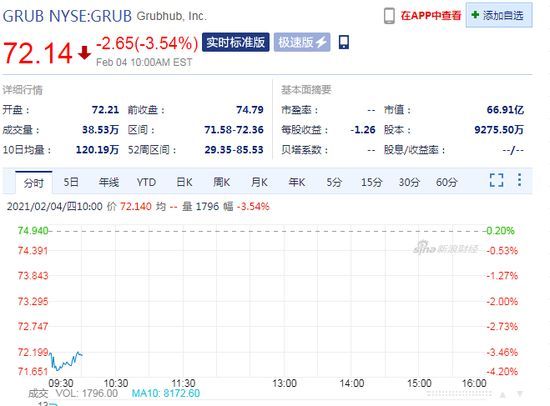
Task: Click the gray phone icon before 在APP中查看
Action: pos(389,16)
